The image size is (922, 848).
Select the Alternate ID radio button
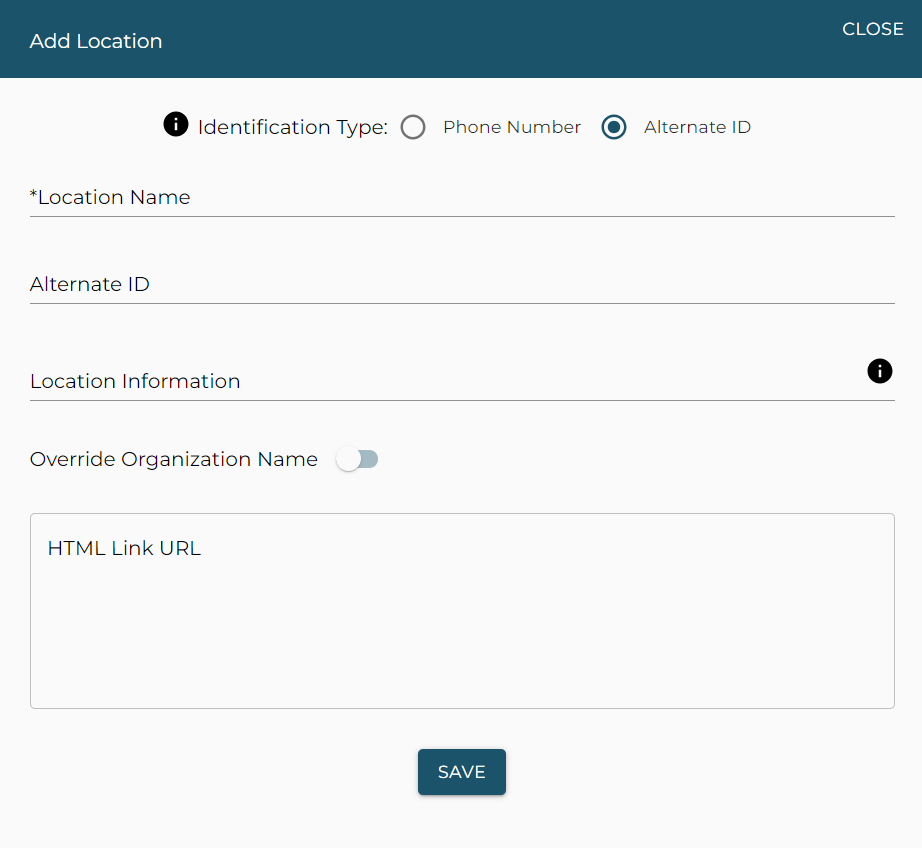click(614, 127)
